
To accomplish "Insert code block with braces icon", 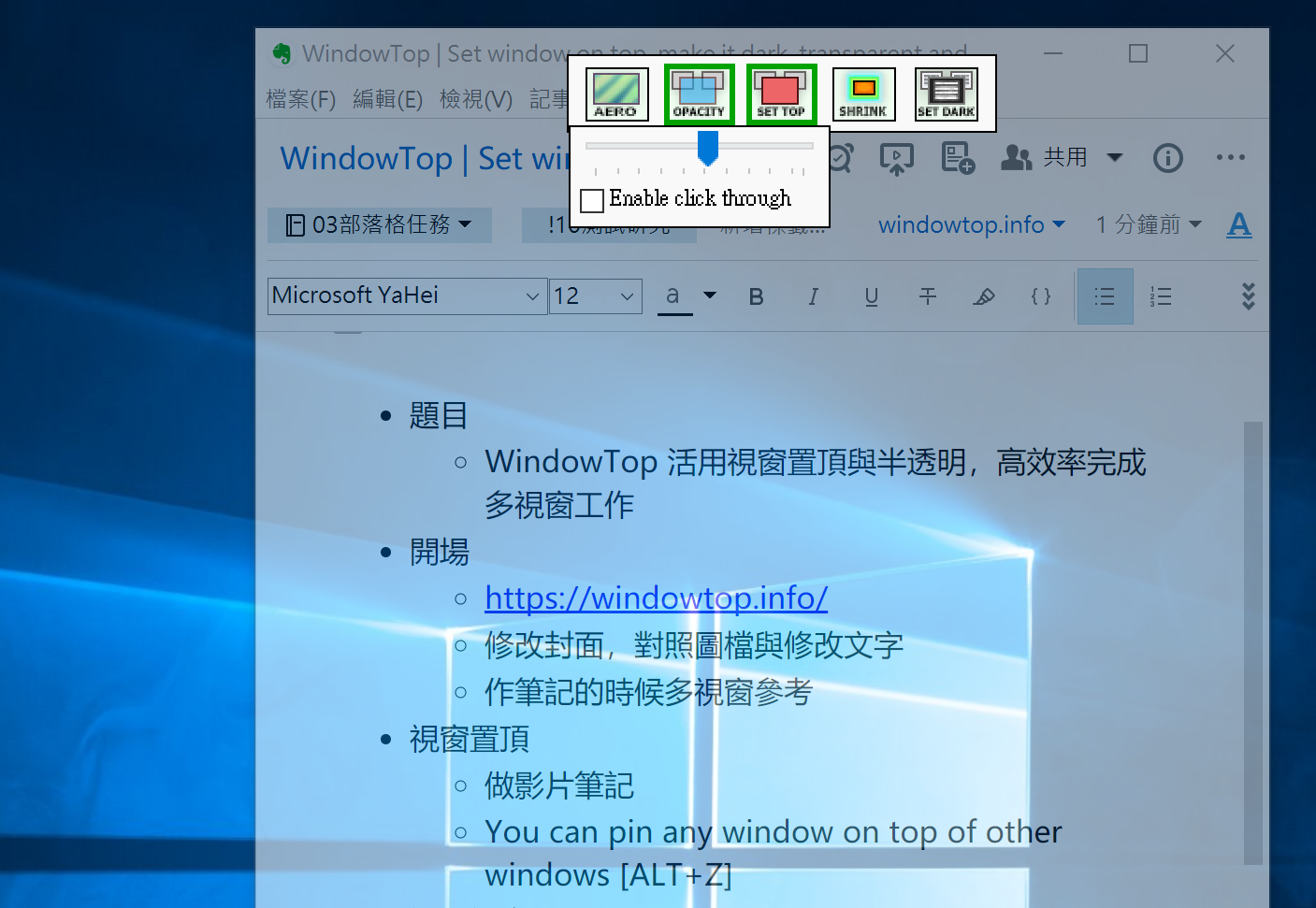I will tap(1040, 296).
